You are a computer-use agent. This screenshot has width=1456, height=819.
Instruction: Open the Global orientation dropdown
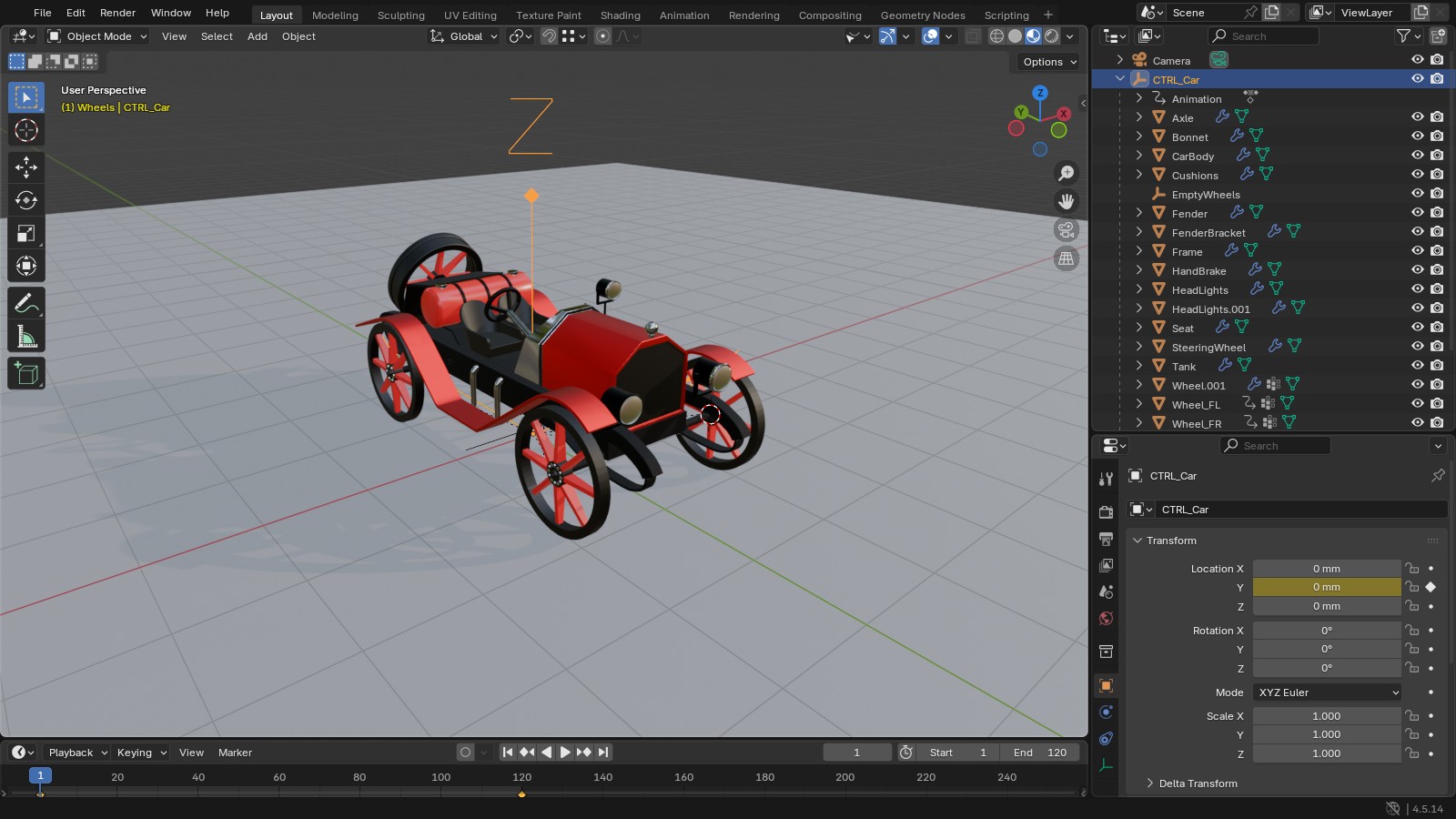click(464, 36)
